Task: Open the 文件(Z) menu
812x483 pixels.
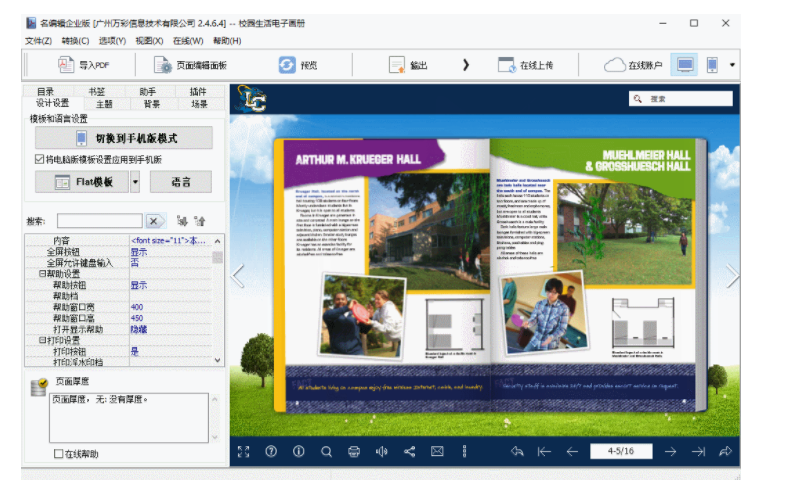Action: (38, 41)
